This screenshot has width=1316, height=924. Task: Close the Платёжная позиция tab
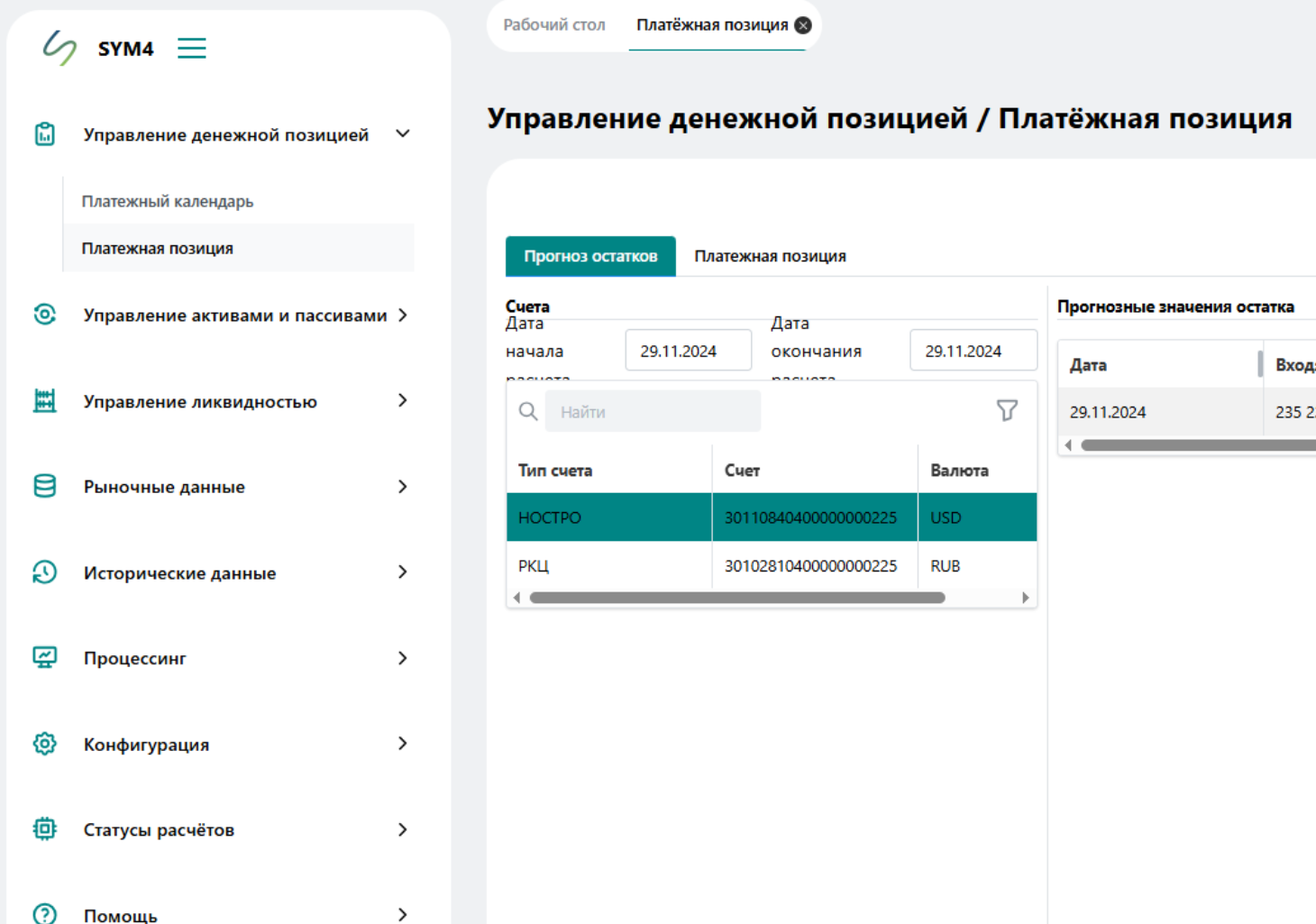[x=803, y=25]
